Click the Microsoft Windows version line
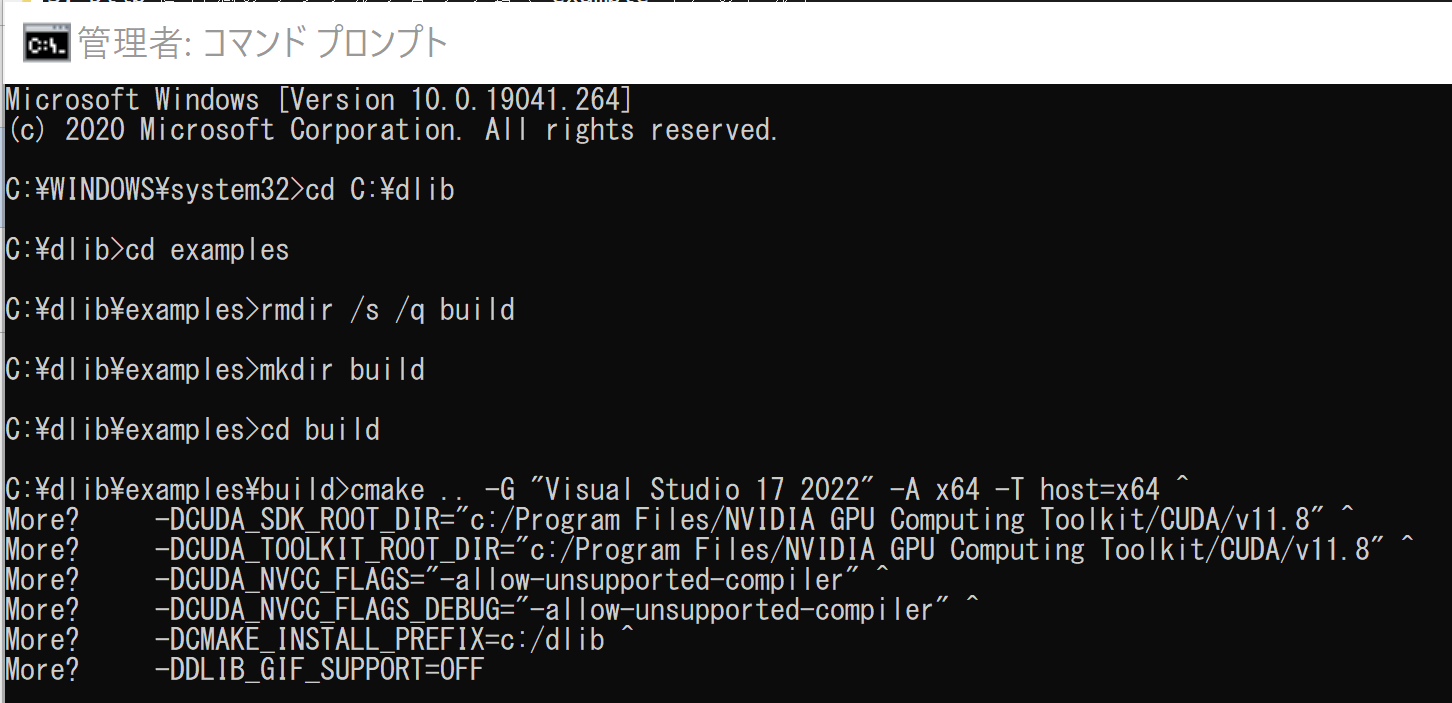This screenshot has height=703, width=1452. coord(318,100)
